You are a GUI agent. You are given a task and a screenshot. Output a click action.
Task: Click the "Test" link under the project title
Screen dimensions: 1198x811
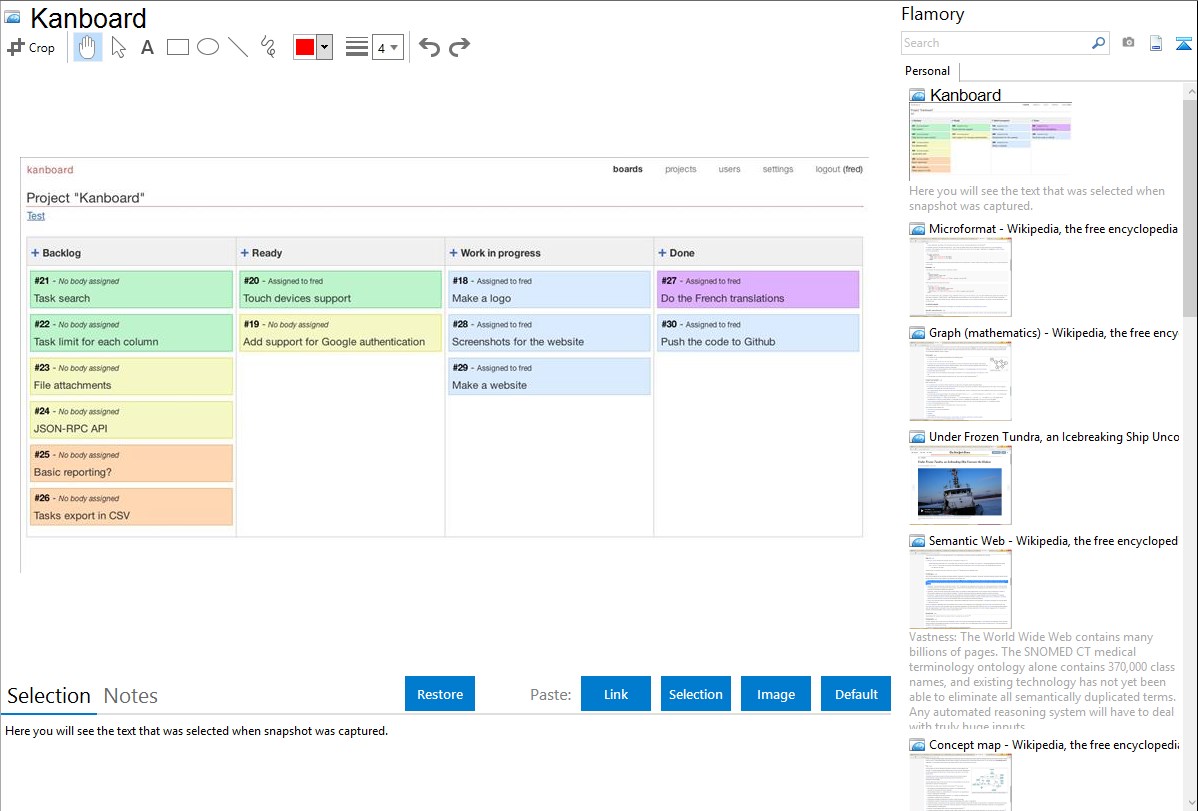(36, 216)
